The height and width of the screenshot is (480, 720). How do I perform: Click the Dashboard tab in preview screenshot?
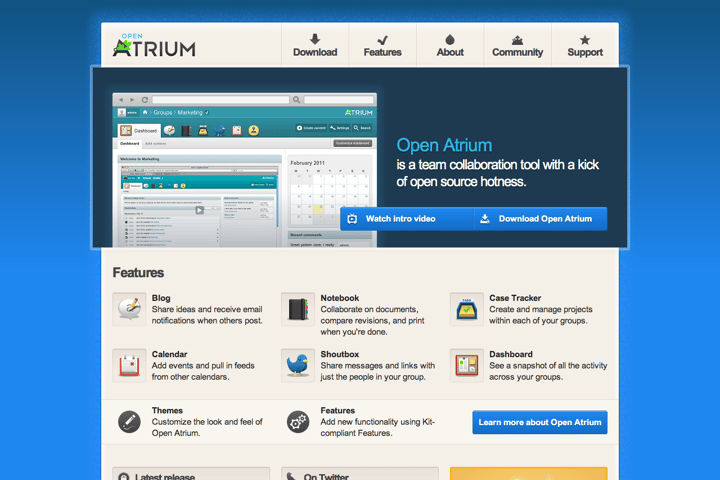(139, 130)
